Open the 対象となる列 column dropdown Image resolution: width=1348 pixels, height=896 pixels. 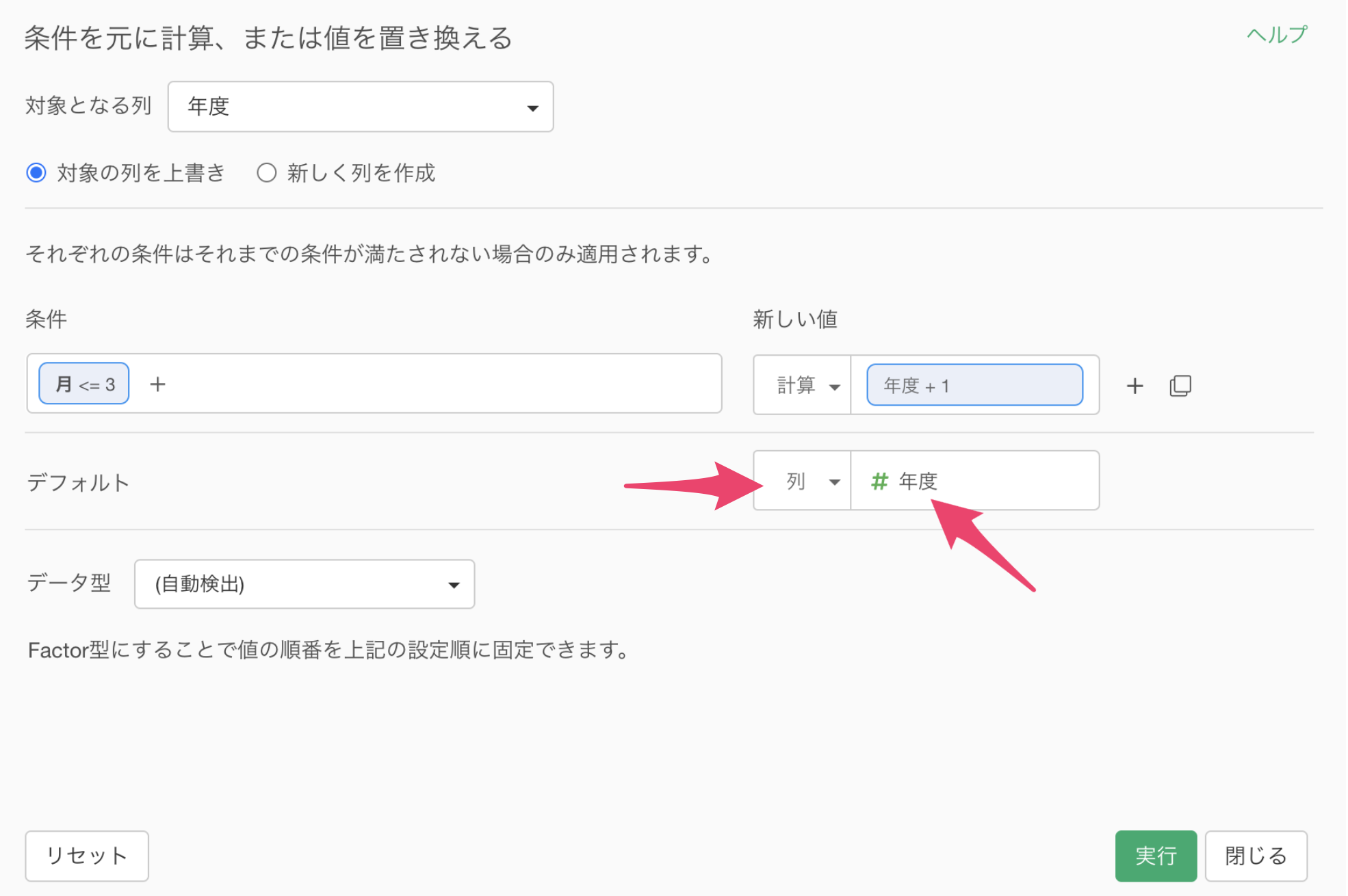point(360,107)
